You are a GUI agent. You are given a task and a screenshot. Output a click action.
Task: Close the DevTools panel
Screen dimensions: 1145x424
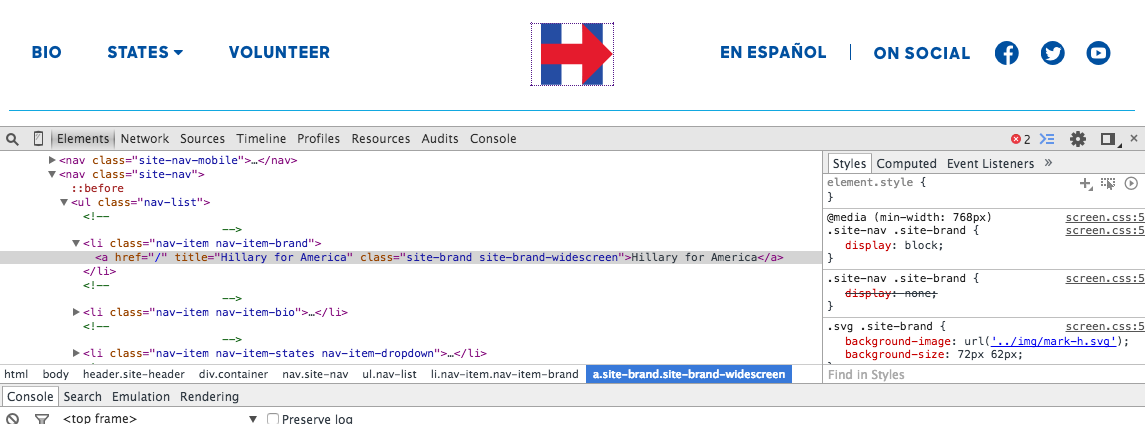1134,138
